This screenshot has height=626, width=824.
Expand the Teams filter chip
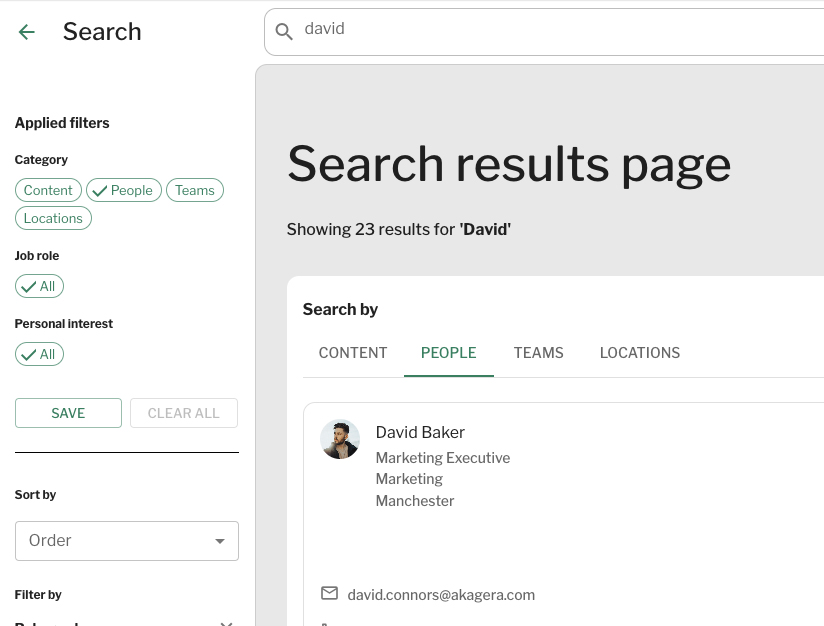pyautogui.click(x=194, y=190)
